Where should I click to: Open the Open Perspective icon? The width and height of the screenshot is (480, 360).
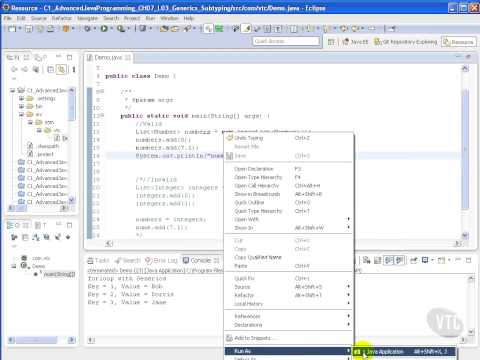331,42
